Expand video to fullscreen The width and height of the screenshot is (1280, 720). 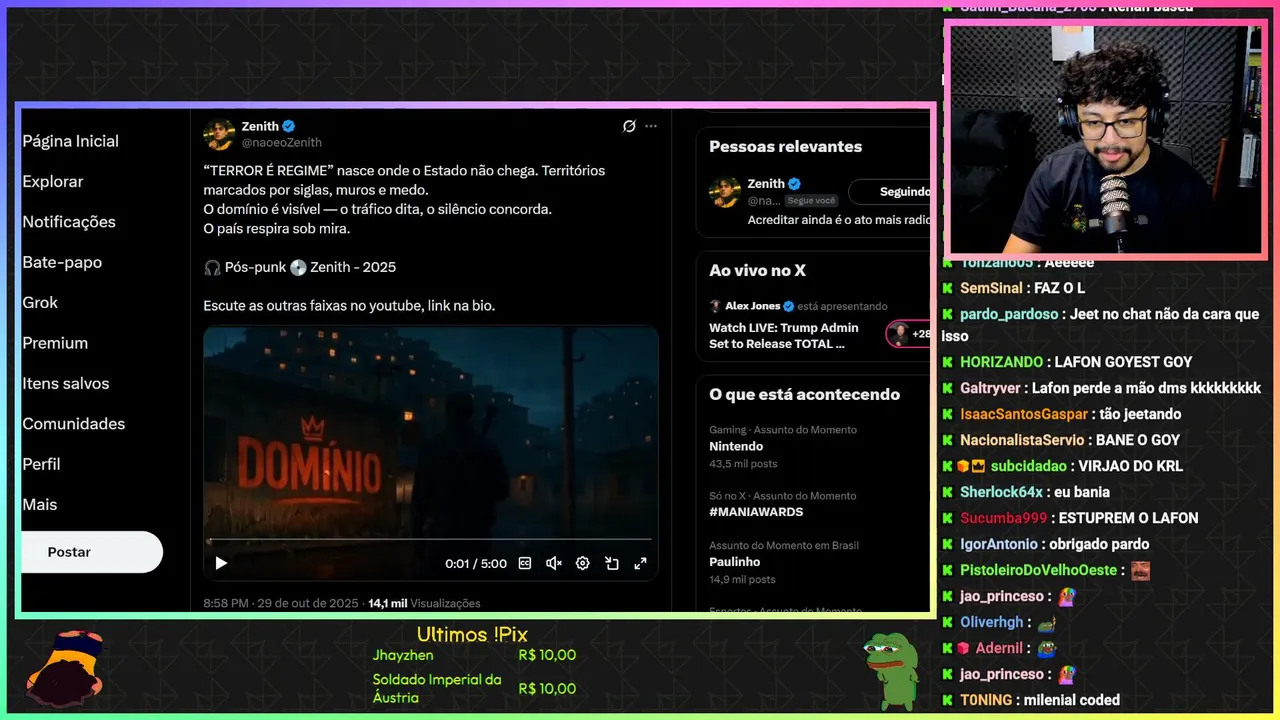641,563
